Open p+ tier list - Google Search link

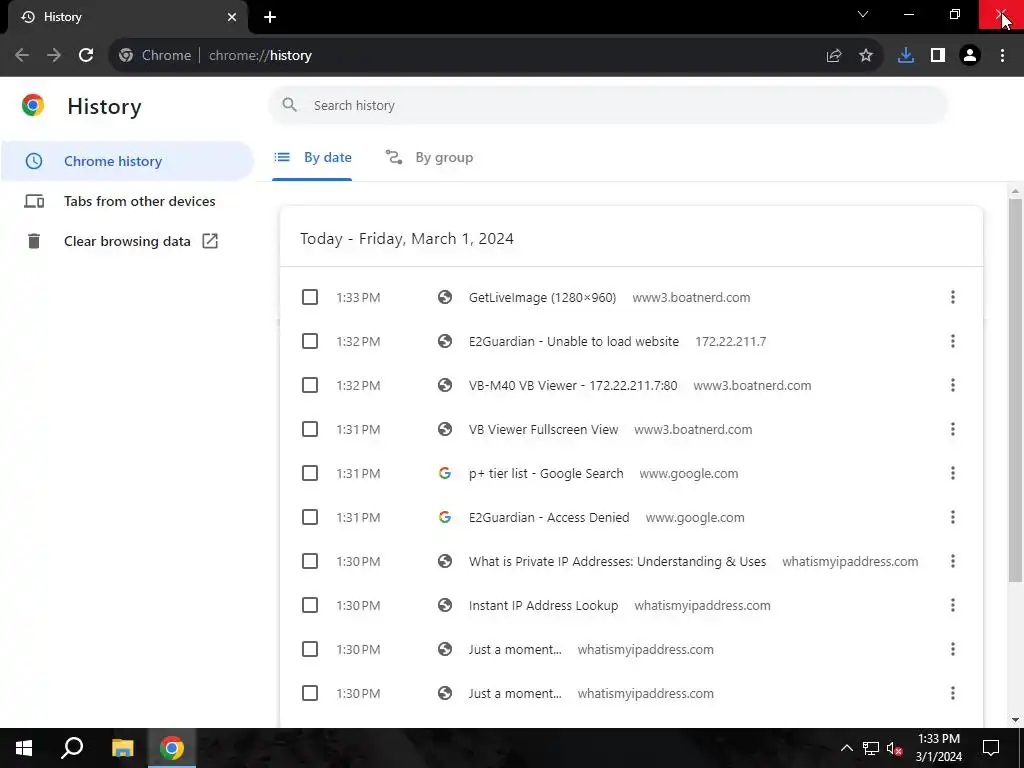[546, 473]
